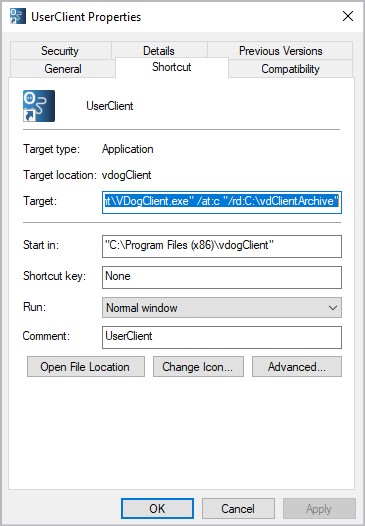Click inside the Target field
The width and height of the screenshot is (365, 526).
[x=222, y=202]
